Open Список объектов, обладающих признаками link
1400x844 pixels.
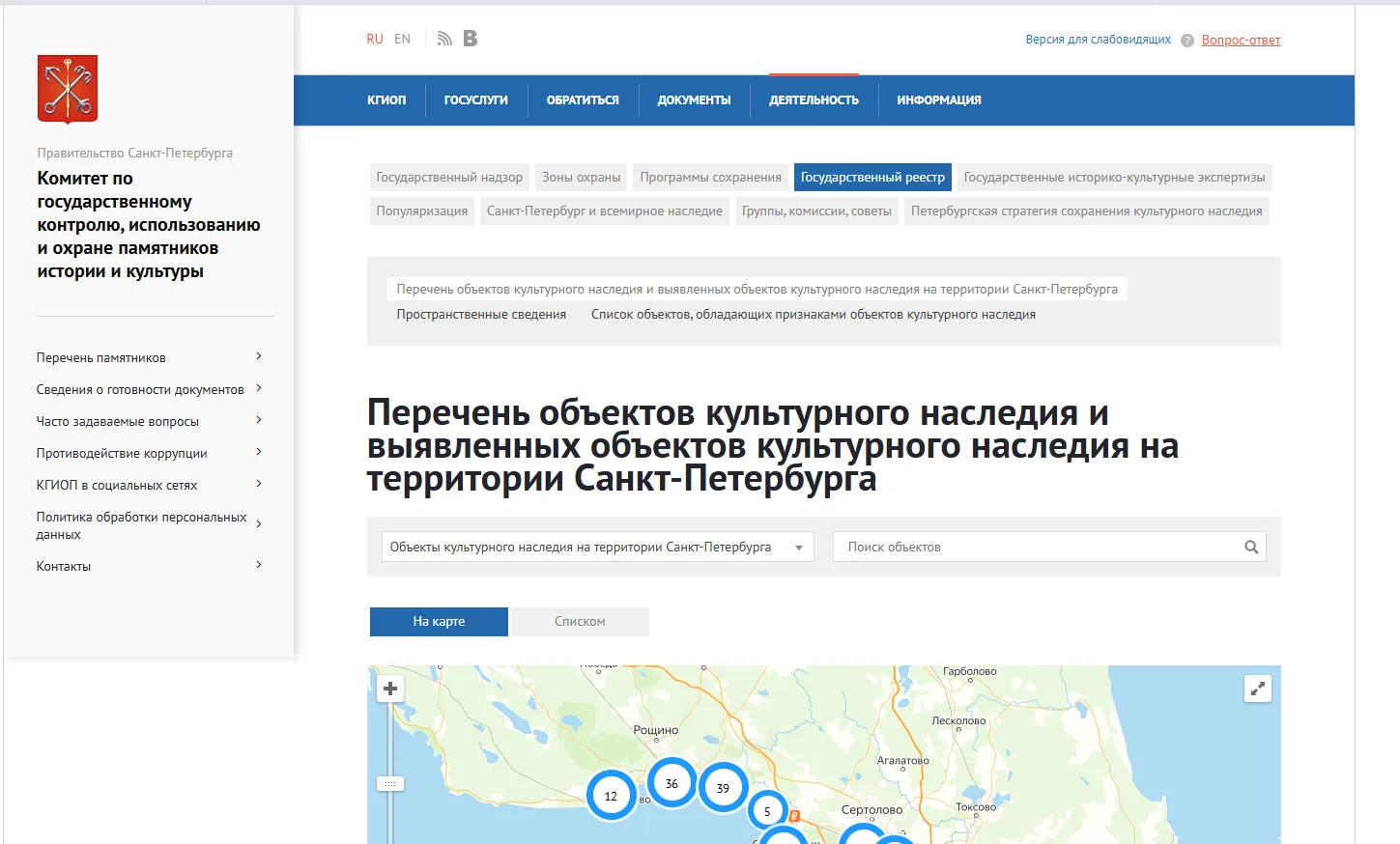(x=814, y=315)
